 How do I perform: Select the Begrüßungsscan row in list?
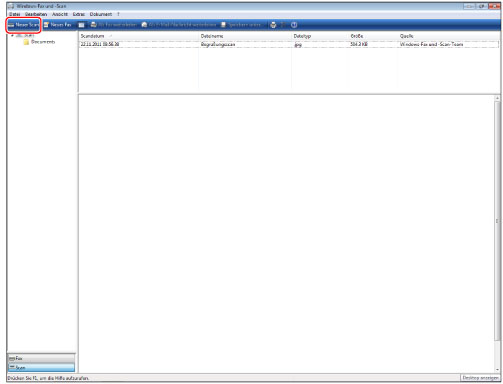(x=289, y=44)
